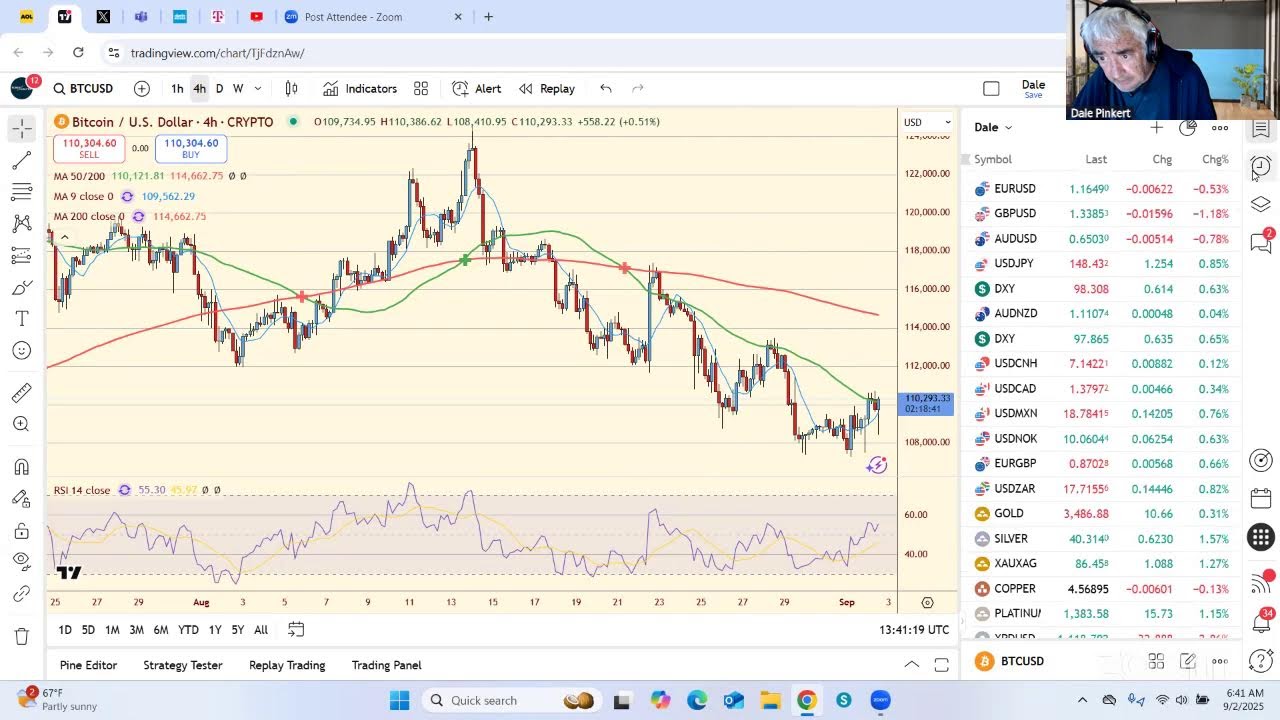Toggle stay in drawing mode
Image resolution: width=1280 pixels, height=720 pixels.
point(21,499)
